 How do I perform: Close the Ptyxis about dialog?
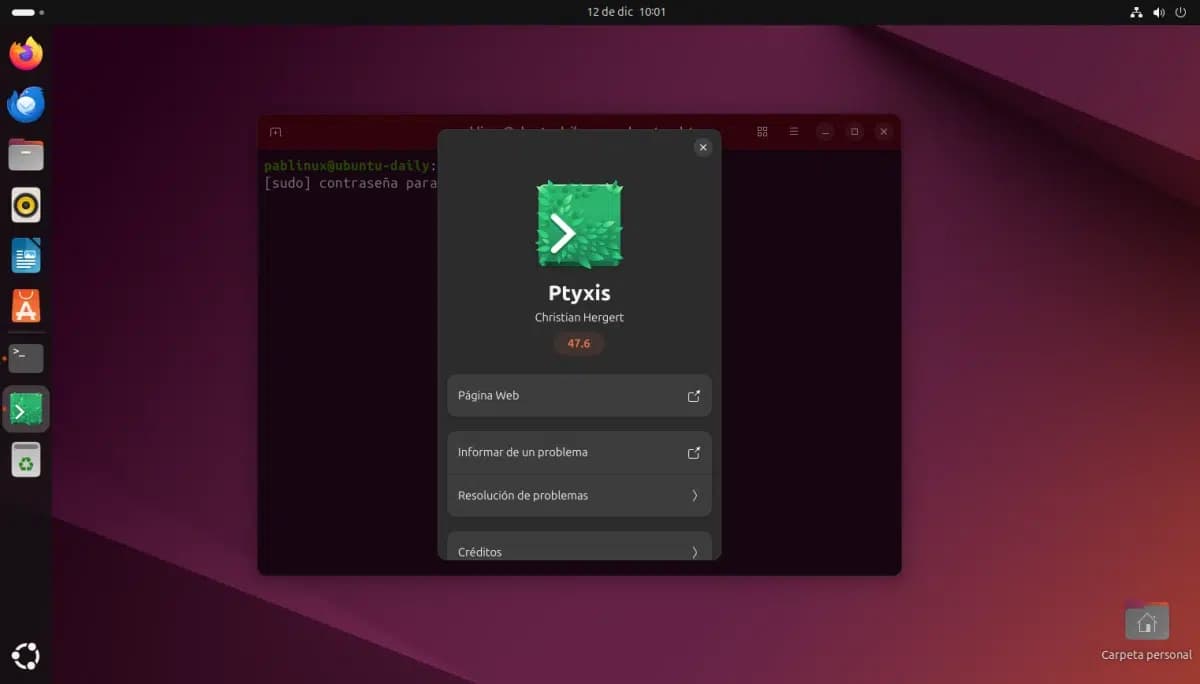703,147
